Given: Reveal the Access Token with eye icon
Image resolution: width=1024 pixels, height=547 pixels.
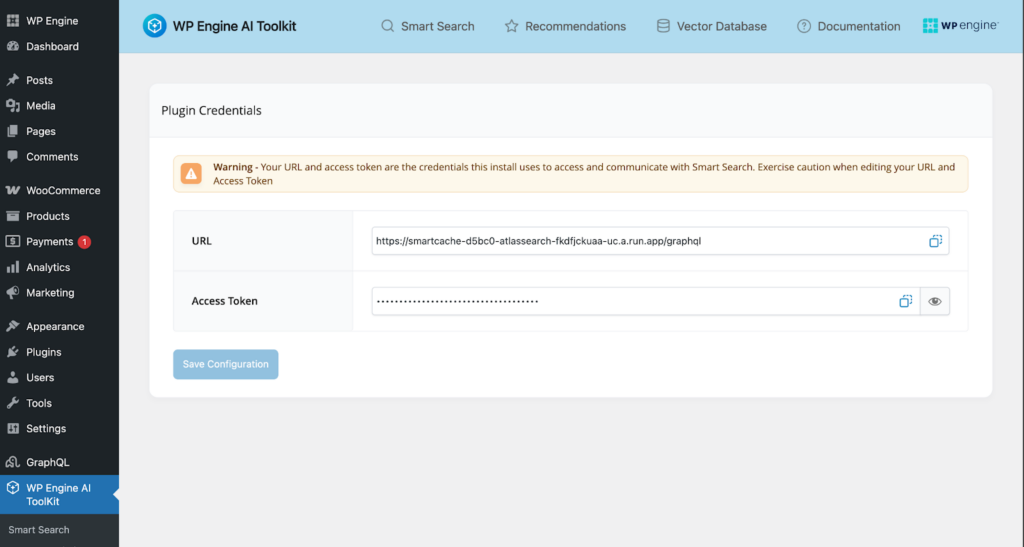Looking at the screenshot, I should (x=935, y=301).
